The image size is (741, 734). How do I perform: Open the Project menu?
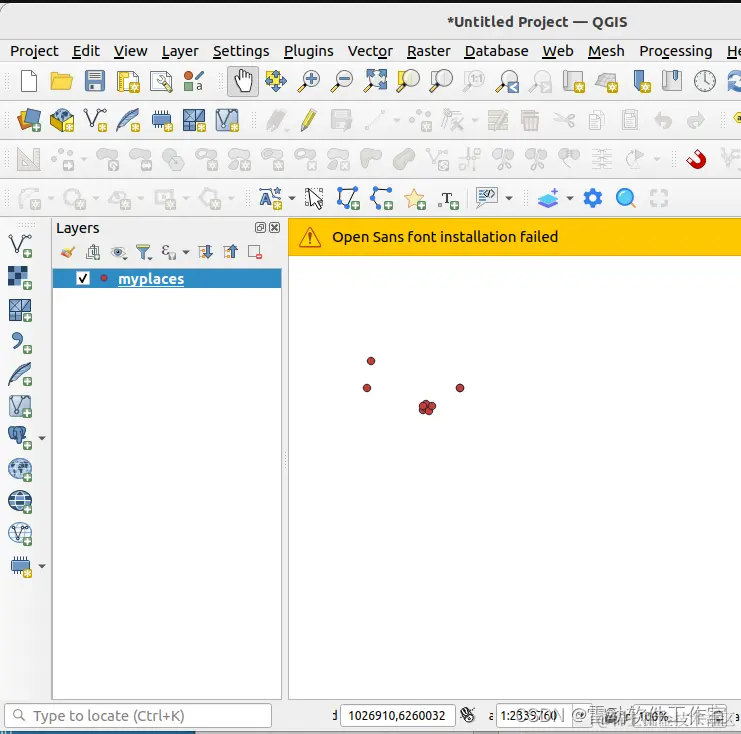click(34, 51)
